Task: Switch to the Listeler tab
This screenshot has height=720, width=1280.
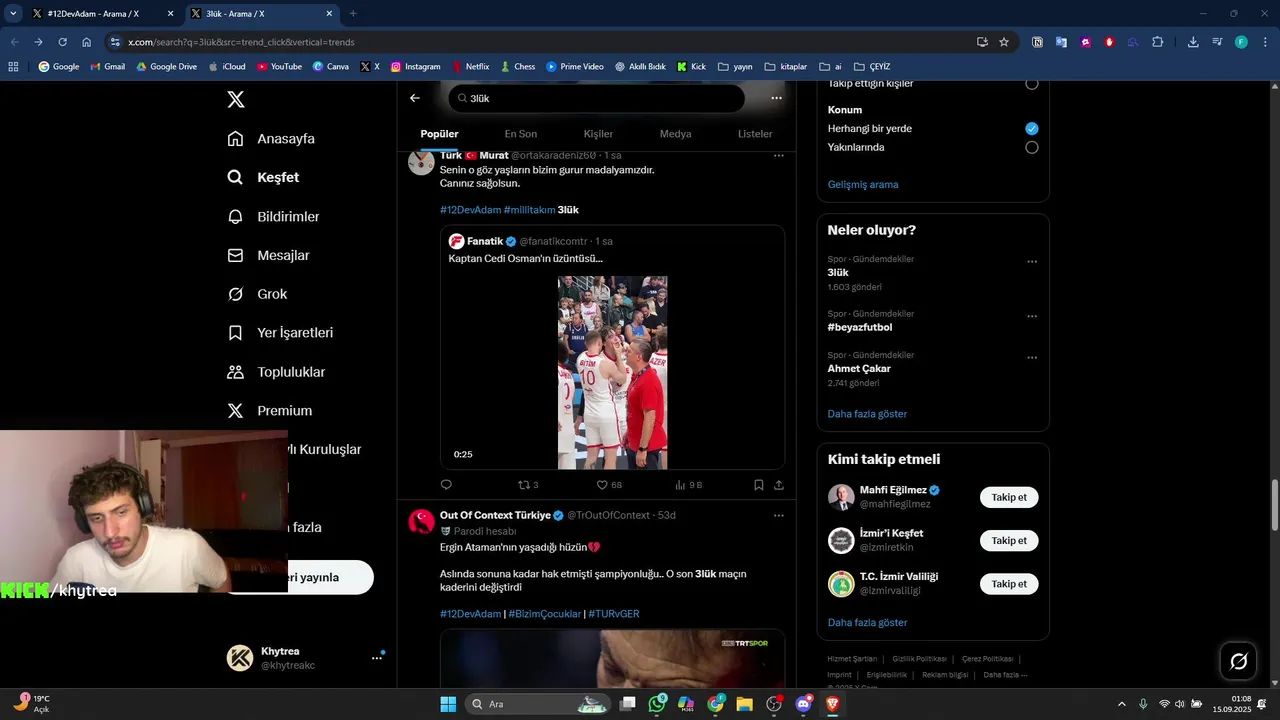Action: click(755, 134)
